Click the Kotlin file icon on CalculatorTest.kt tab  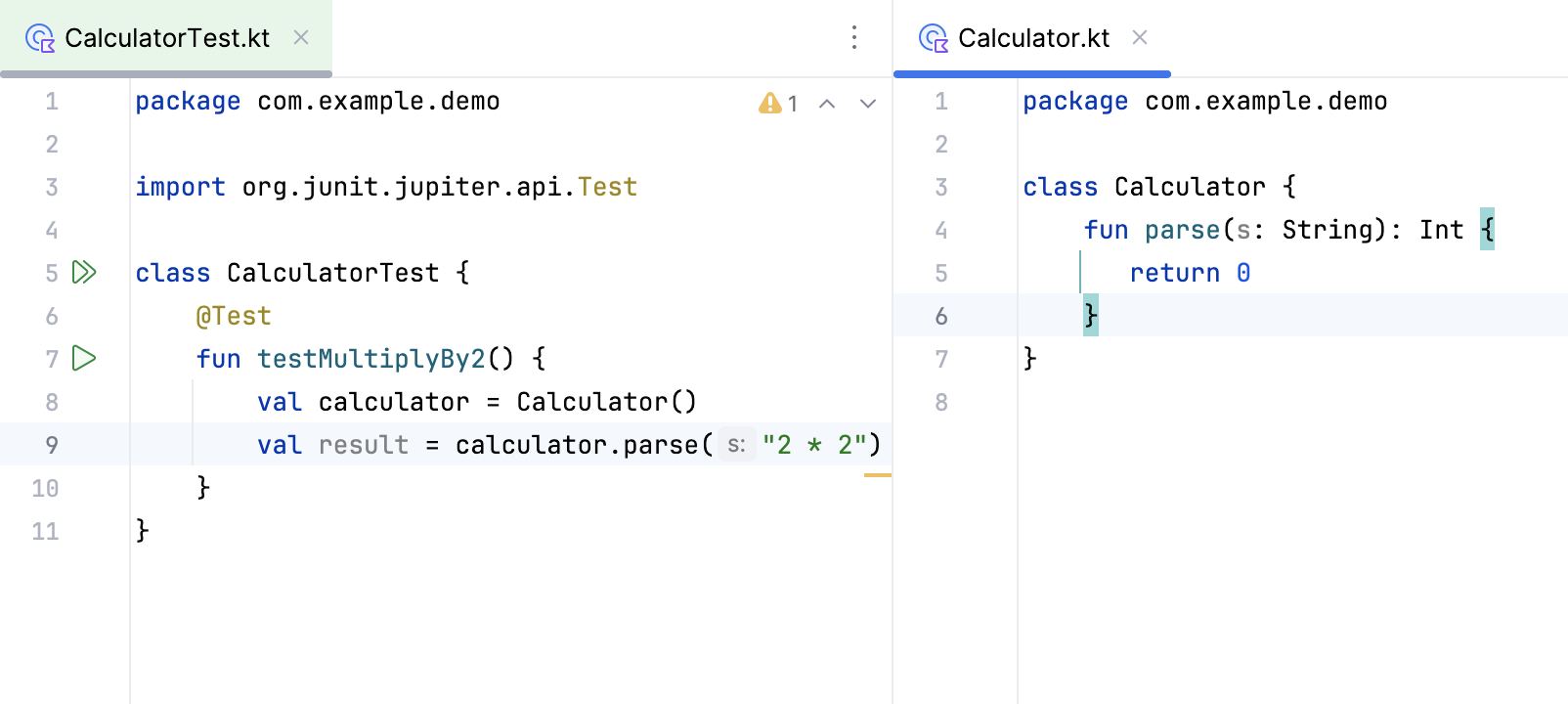click(40, 38)
